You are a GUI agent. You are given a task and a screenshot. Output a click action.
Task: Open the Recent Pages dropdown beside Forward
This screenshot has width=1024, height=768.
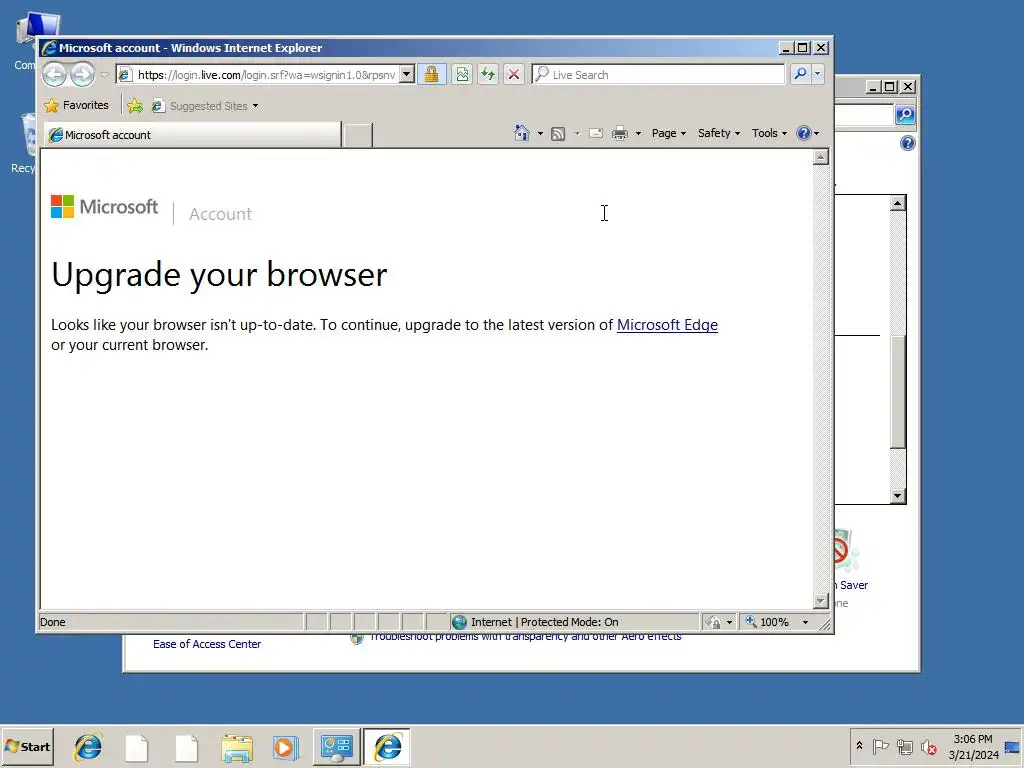(x=104, y=75)
